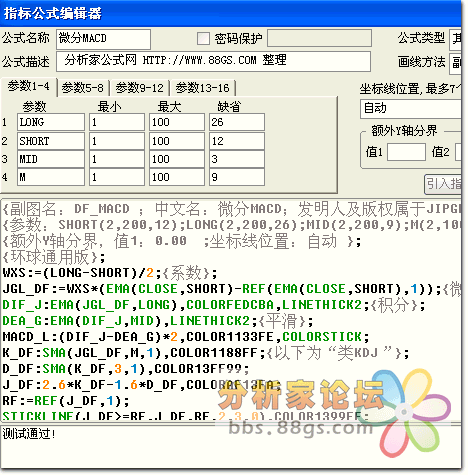
Task: Click the SHORT parameter default value 12
Action: pos(237,141)
